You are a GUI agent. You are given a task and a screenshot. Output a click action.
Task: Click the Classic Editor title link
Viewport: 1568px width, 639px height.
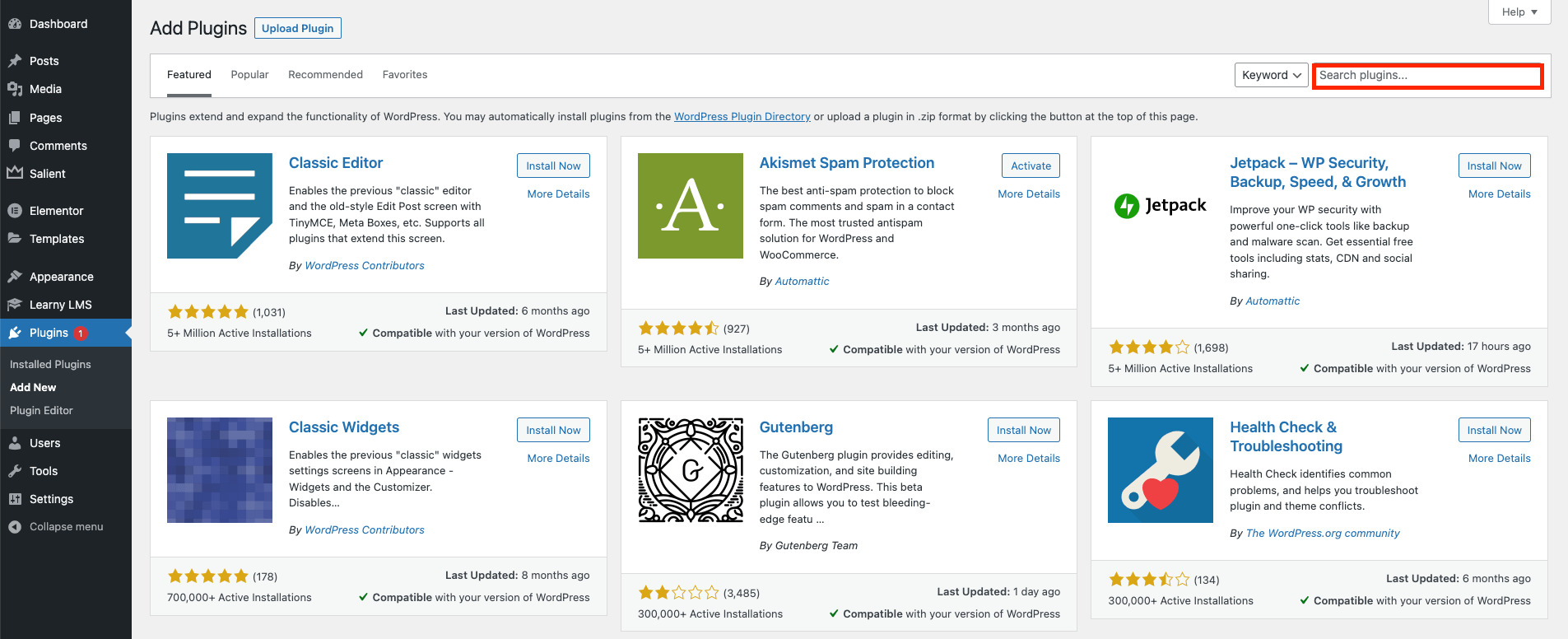(x=336, y=163)
